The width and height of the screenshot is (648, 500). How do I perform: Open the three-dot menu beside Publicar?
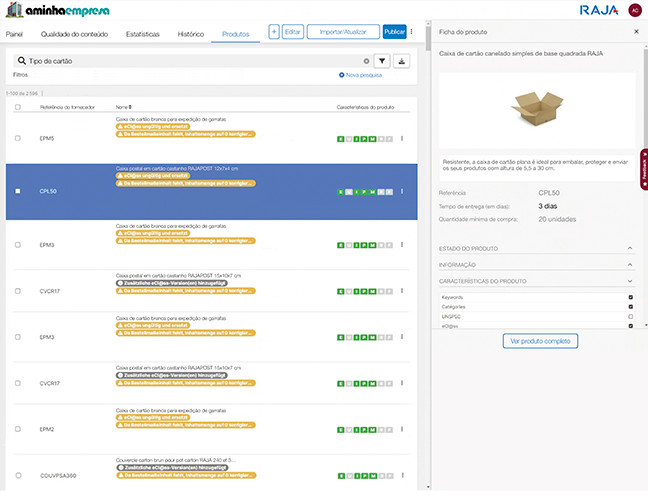(411, 31)
